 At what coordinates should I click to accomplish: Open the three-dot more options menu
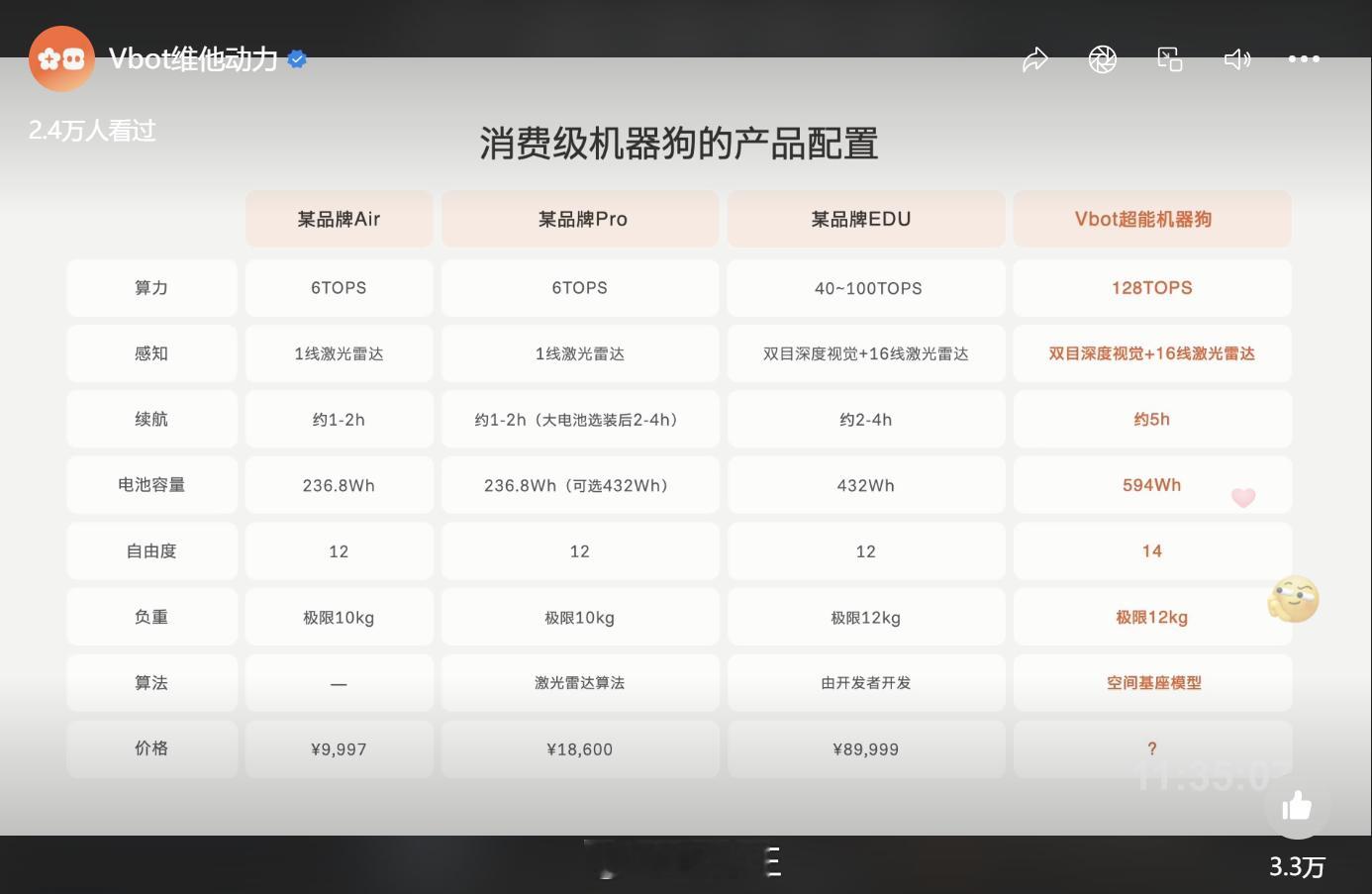pos(1304,59)
